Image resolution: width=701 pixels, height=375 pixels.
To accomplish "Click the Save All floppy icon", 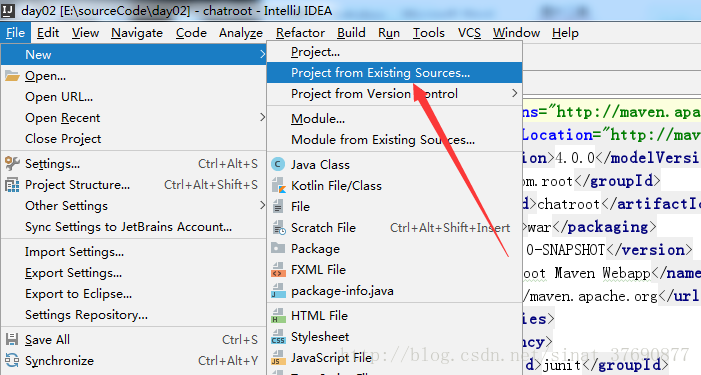I will pos(12,339).
